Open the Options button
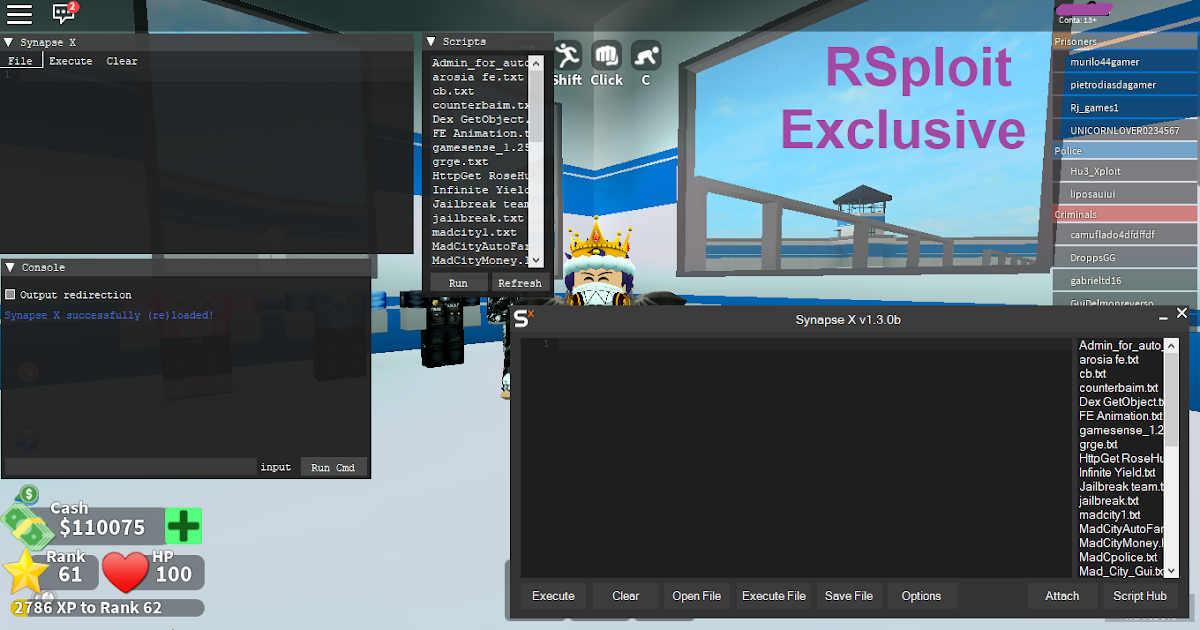 [x=922, y=596]
